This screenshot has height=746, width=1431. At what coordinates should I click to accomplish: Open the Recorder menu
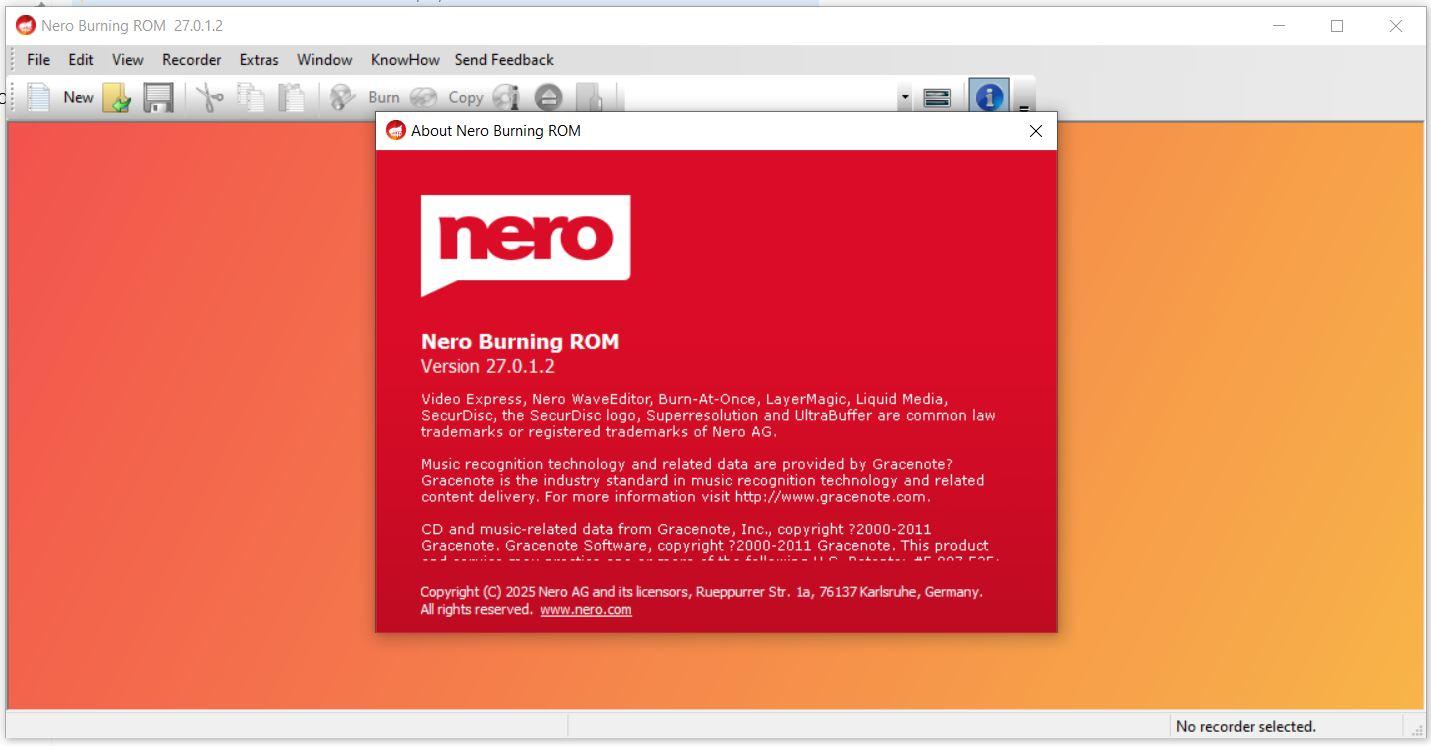click(191, 60)
